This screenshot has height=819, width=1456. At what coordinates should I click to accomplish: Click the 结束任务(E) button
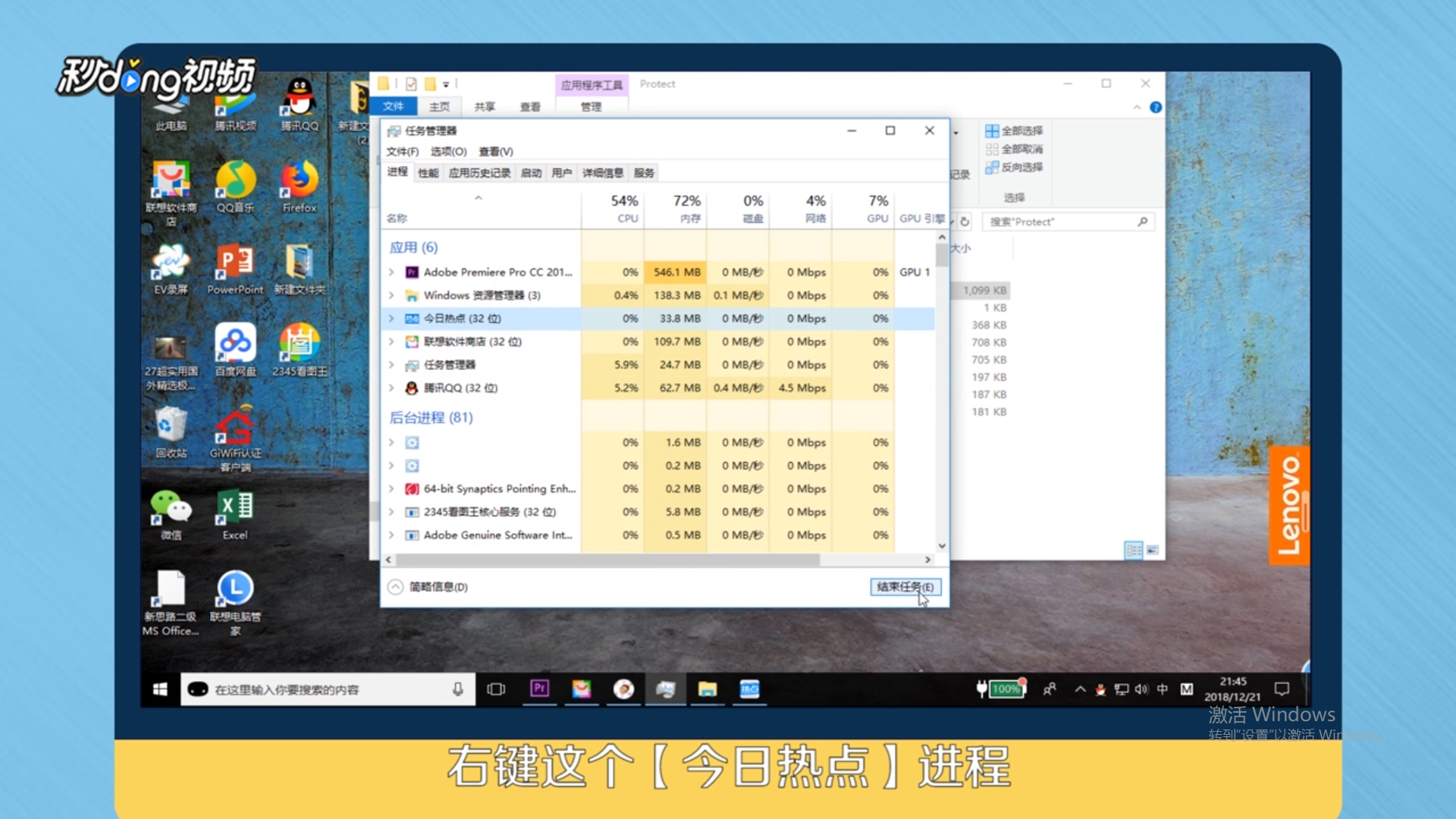tap(905, 587)
